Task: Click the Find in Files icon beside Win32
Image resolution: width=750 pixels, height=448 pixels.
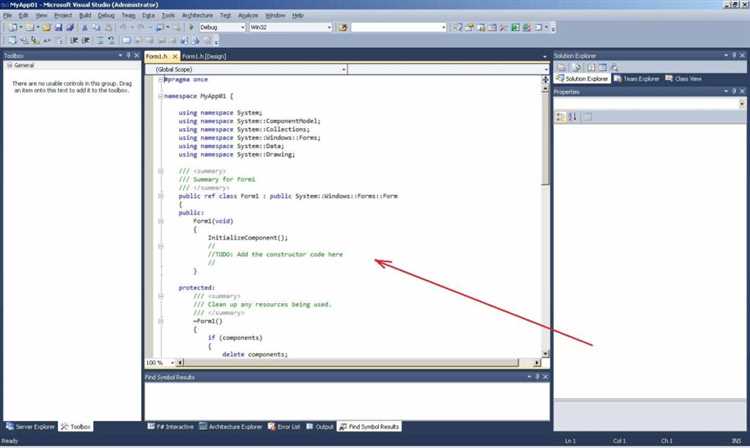Action: [342, 27]
